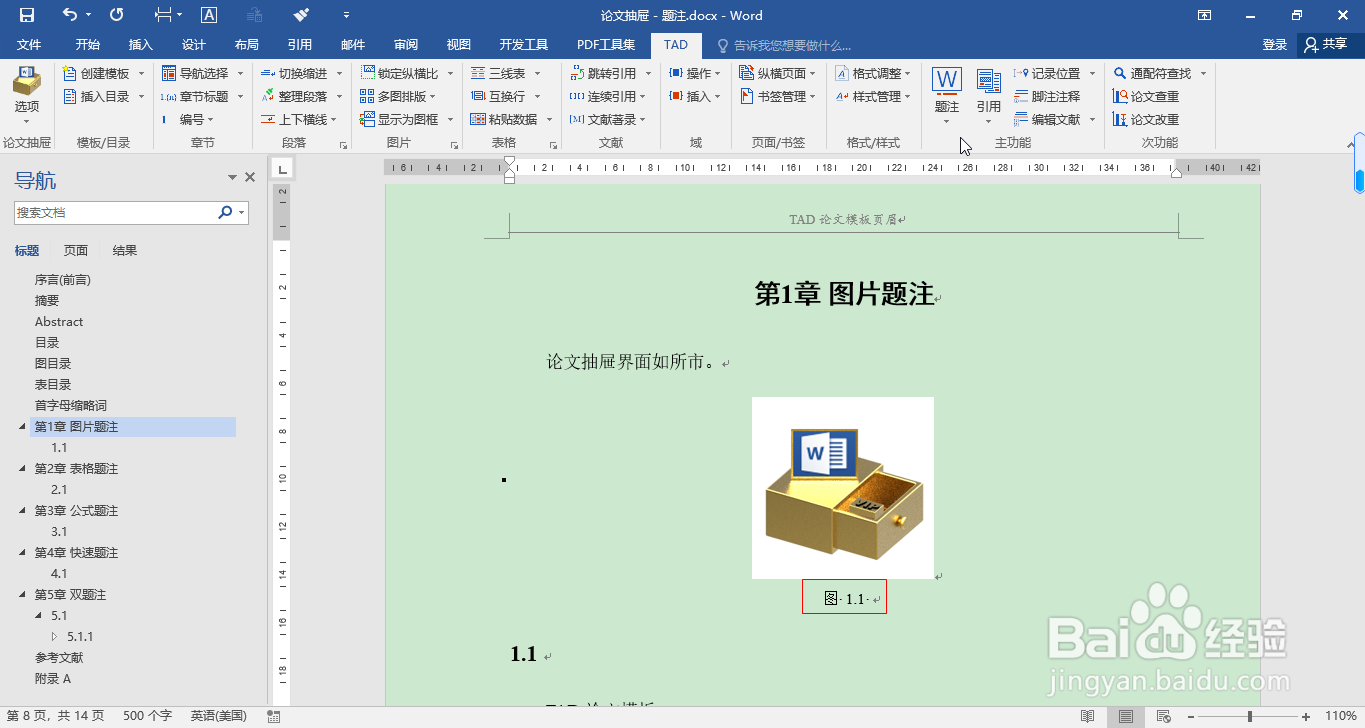The height and width of the screenshot is (728, 1365).
Task: Click the 登录 sign-in link
Action: tap(1274, 45)
